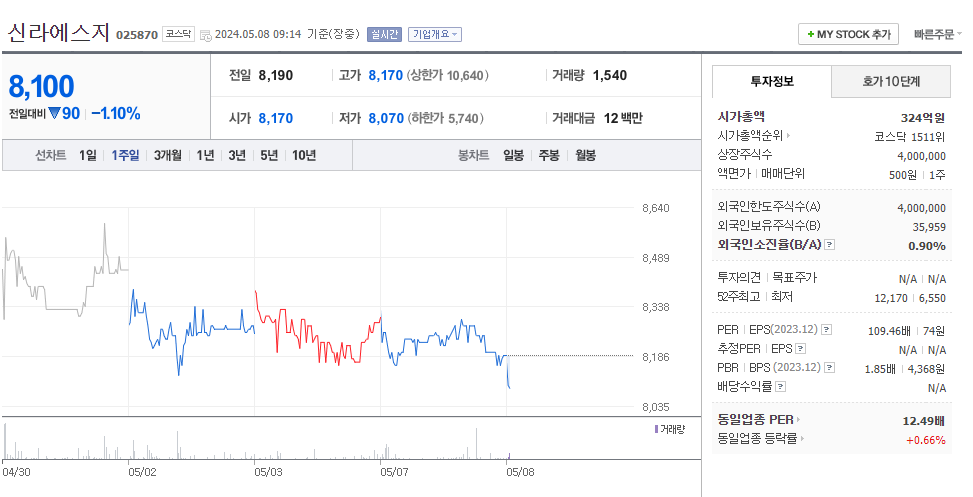Click the help icon beside PER EPS(2023.12)
Screen dimensions: 973x497
coord(827,330)
